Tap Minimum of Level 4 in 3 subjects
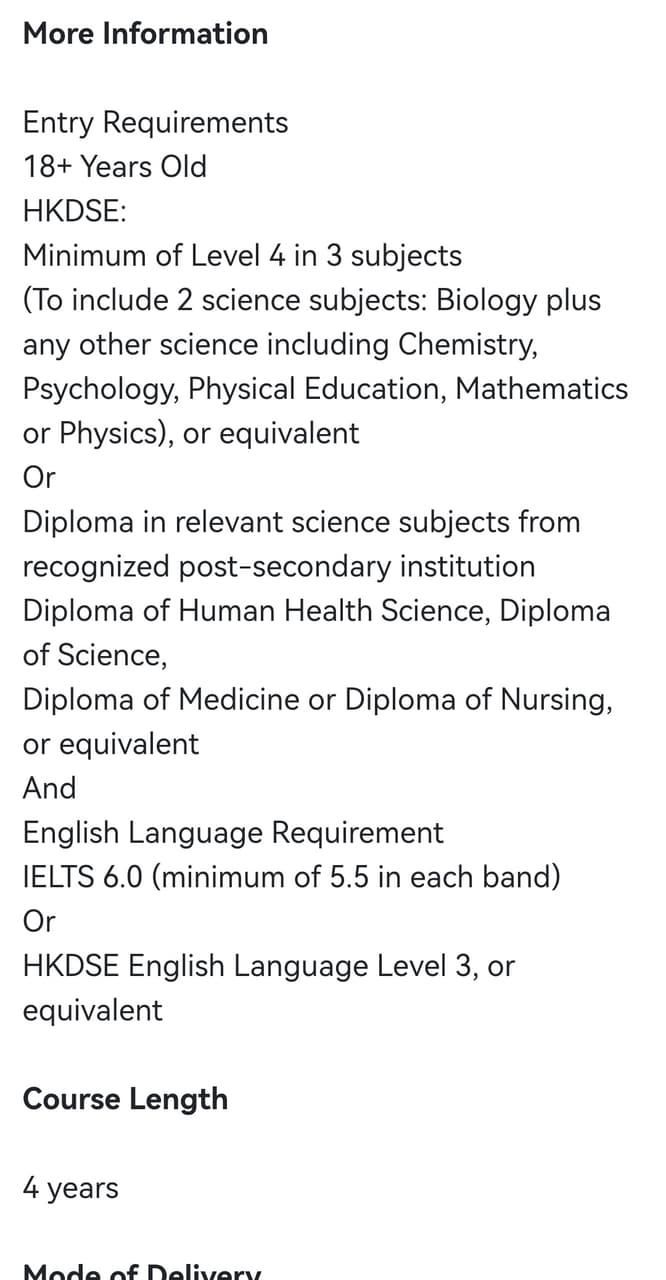 pos(242,256)
